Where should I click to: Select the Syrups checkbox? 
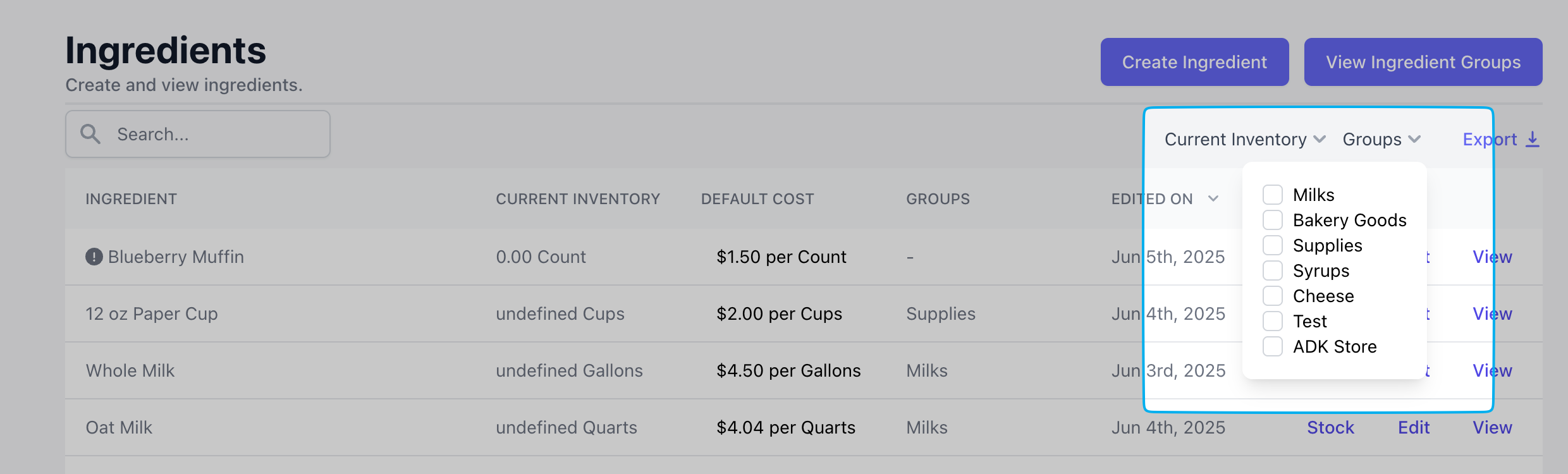click(x=1273, y=270)
